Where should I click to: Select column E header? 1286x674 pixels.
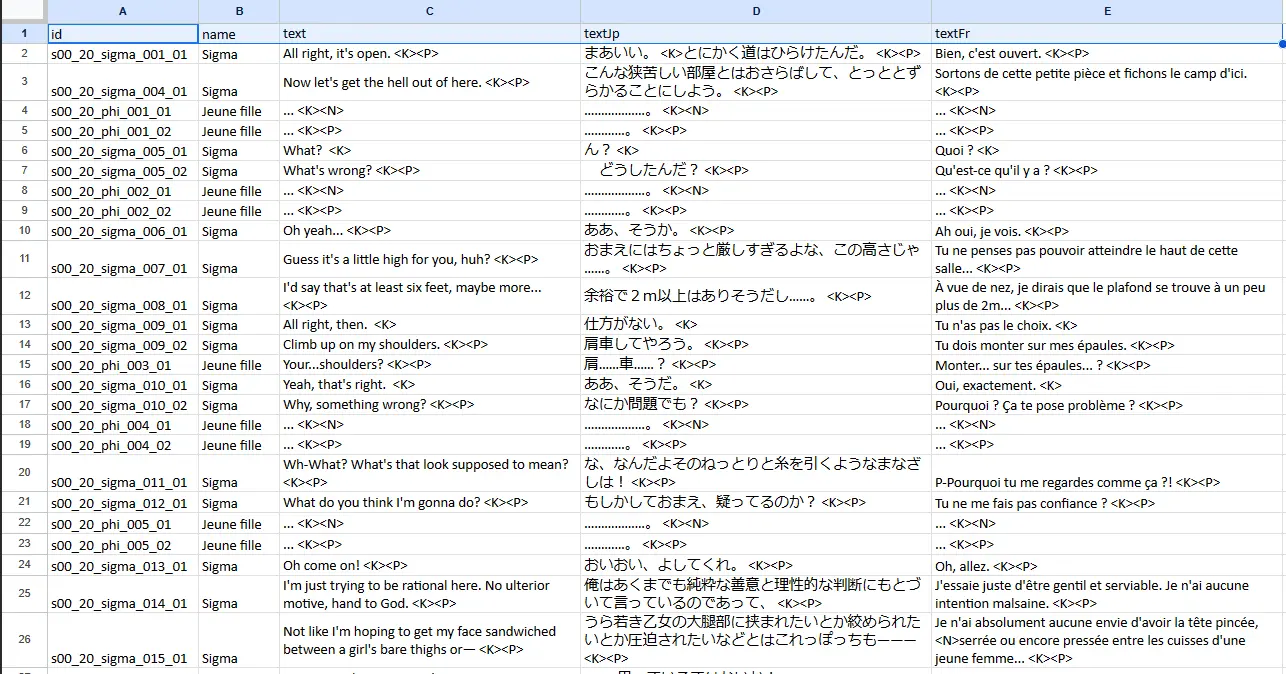click(1107, 10)
